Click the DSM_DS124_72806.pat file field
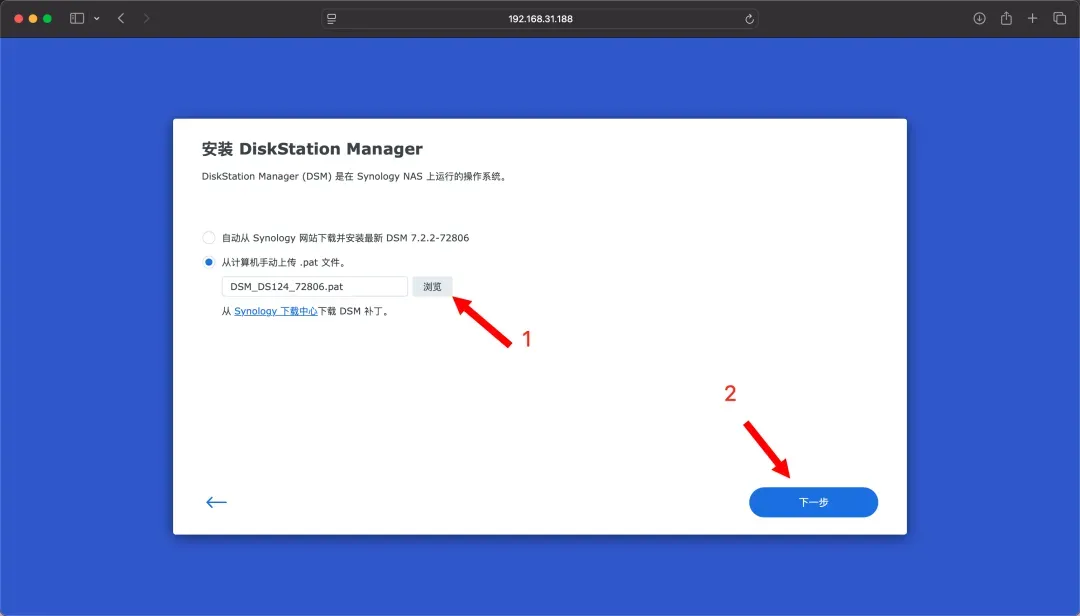 (315, 287)
